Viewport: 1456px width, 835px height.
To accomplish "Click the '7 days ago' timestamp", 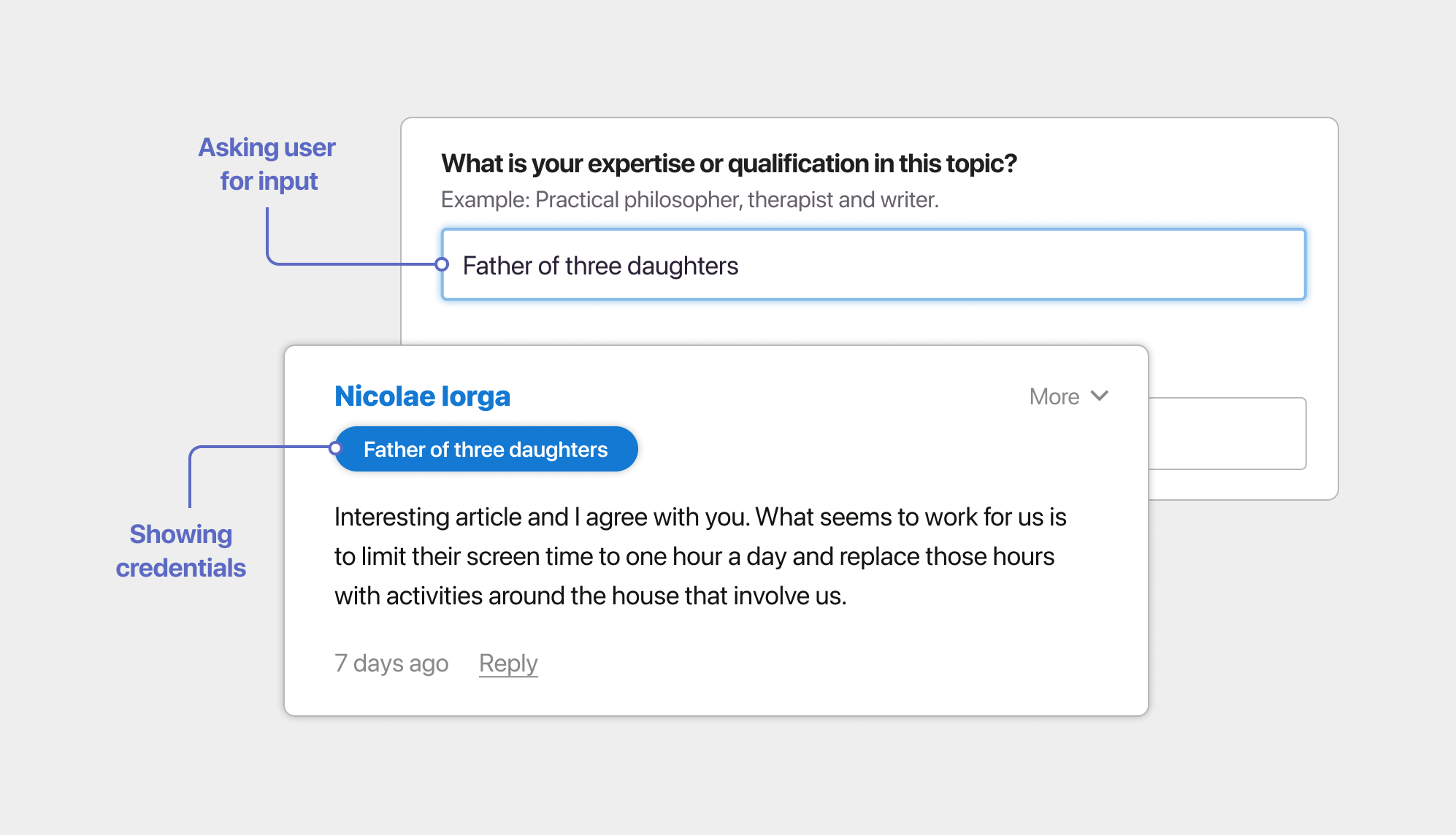I will [x=391, y=663].
